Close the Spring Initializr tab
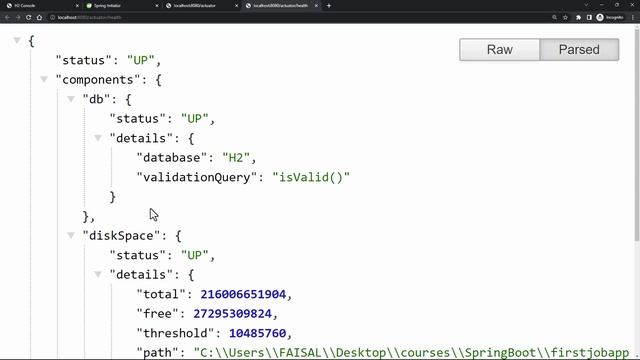The height and width of the screenshot is (360, 640). (157, 6)
